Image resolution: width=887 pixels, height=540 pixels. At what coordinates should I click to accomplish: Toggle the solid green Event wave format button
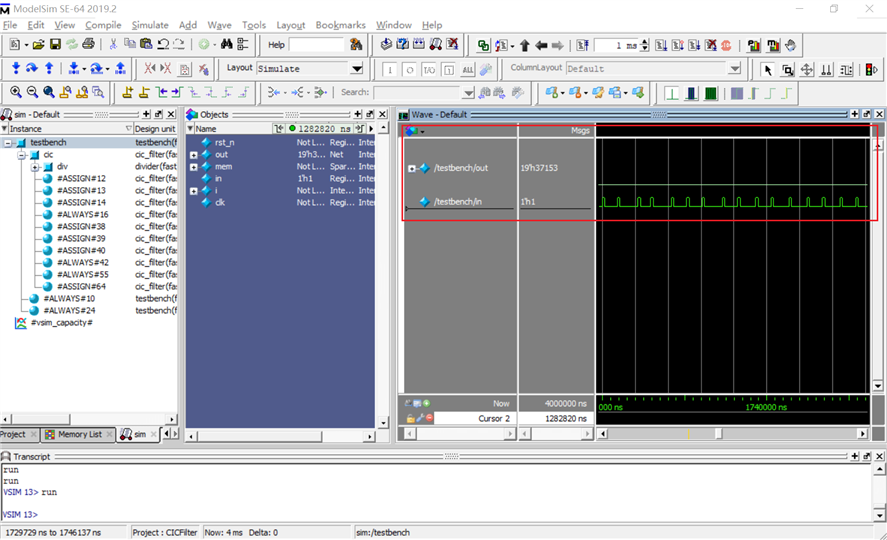coord(711,93)
